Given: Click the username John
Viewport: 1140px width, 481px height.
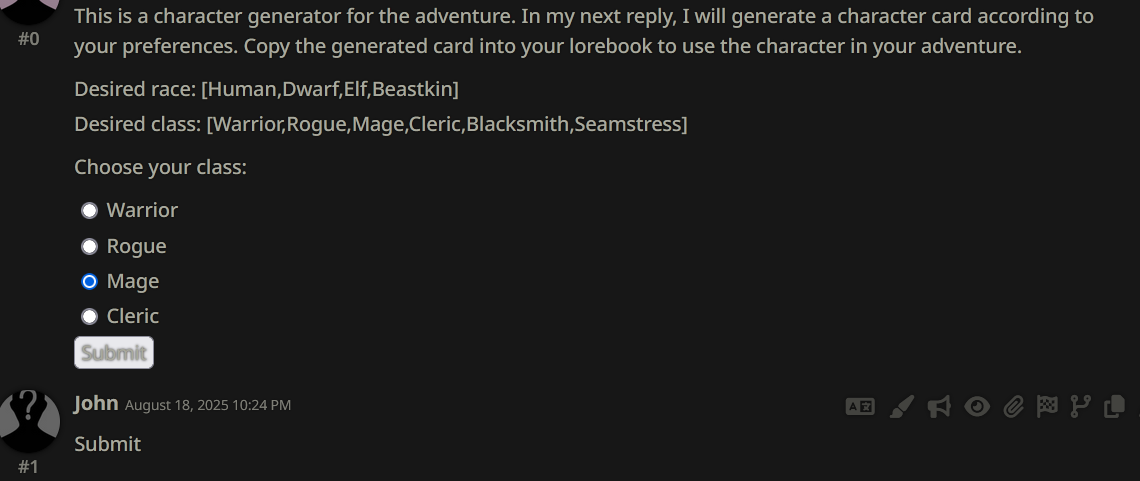Looking at the screenshot, I should [96, 403].
